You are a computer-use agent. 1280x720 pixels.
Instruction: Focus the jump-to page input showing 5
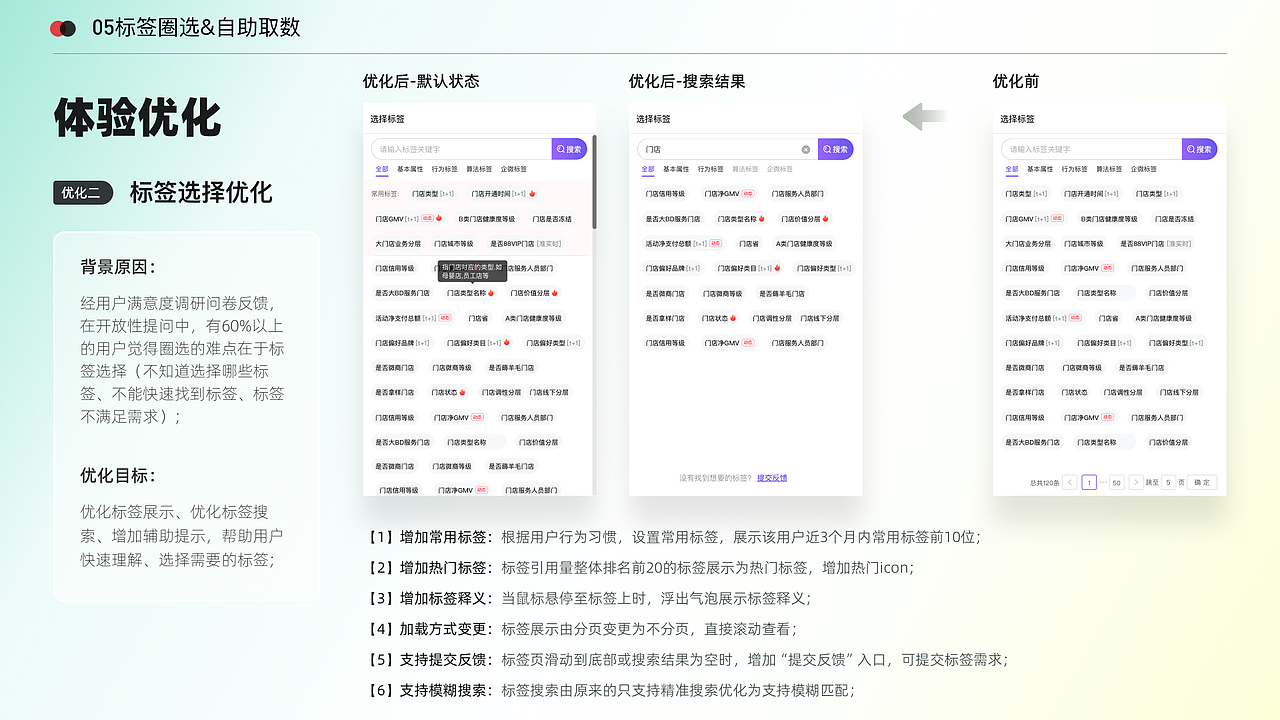click(1168, 482)
